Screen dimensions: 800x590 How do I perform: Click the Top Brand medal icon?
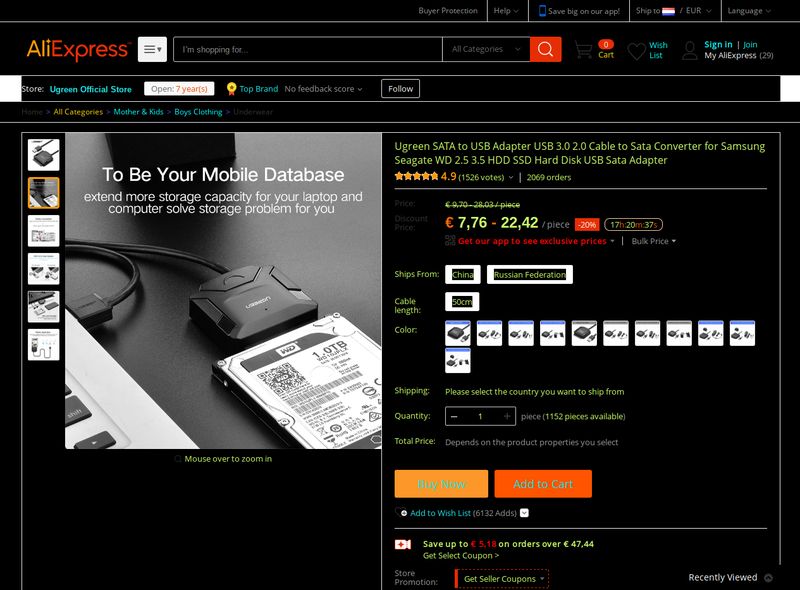click(x=232, y=89)
